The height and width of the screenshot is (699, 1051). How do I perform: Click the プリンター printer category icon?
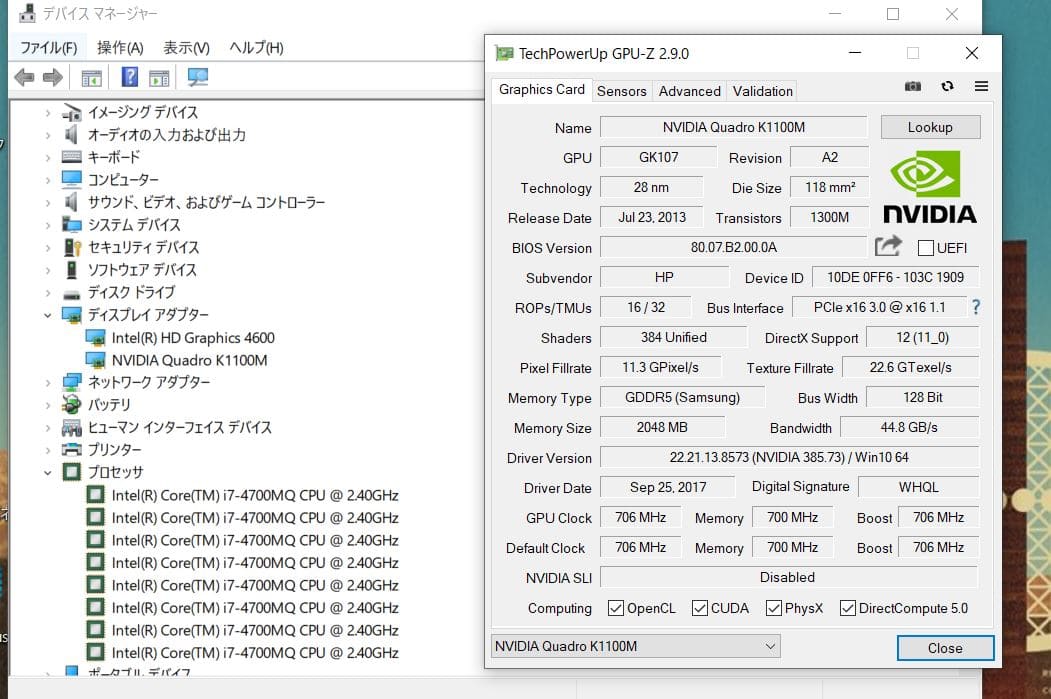pyautogui.click(x=72, y=449)
